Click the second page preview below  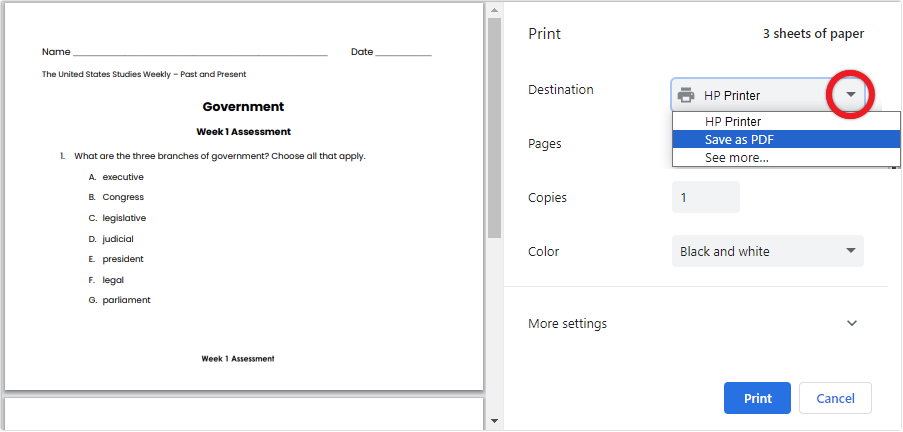point(244,414)
